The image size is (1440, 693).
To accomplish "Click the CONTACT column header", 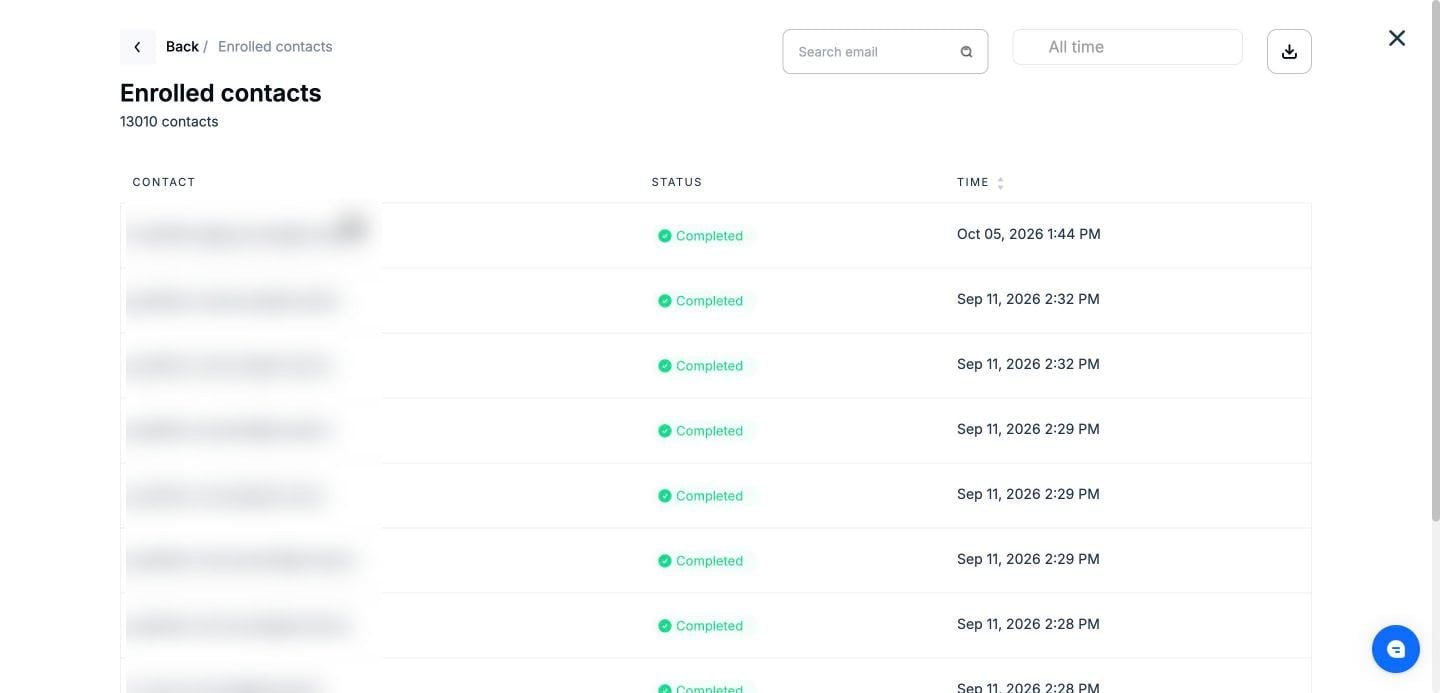I will 164,182.
